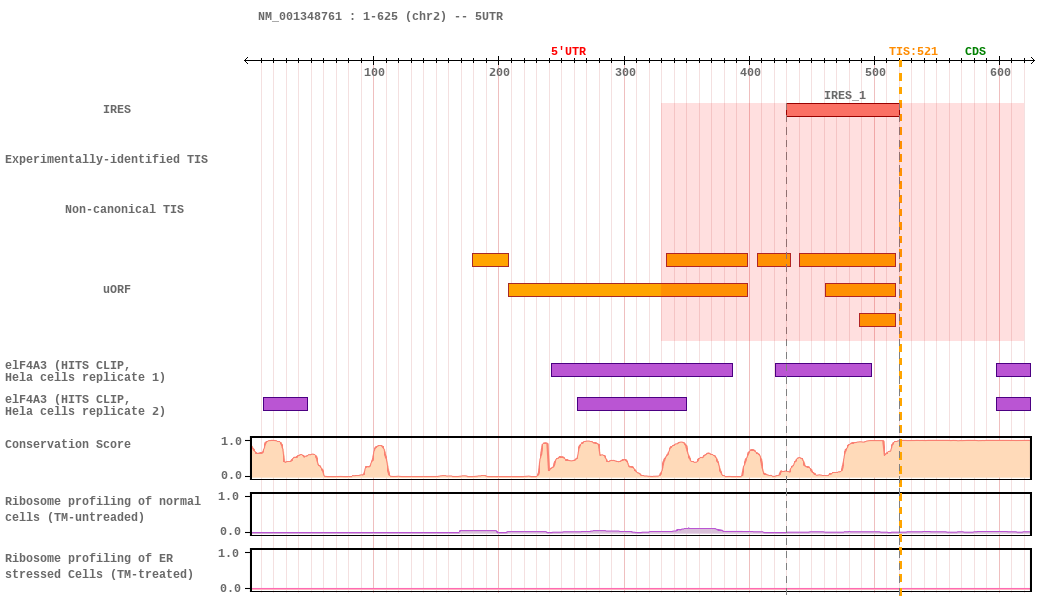Click the 600 tick on the position axis
Viewport: 1050px width, 602px height.
click(x=1000, y=72)
